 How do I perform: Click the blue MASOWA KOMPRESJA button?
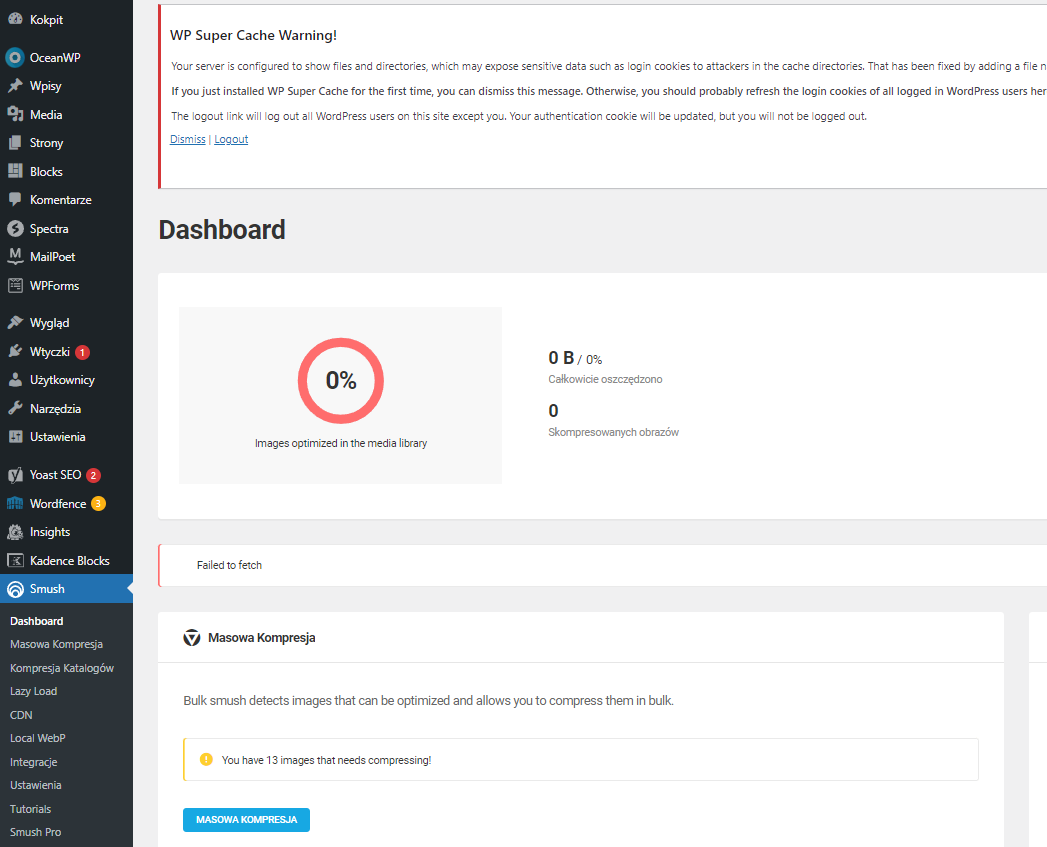tap(246, 820)
